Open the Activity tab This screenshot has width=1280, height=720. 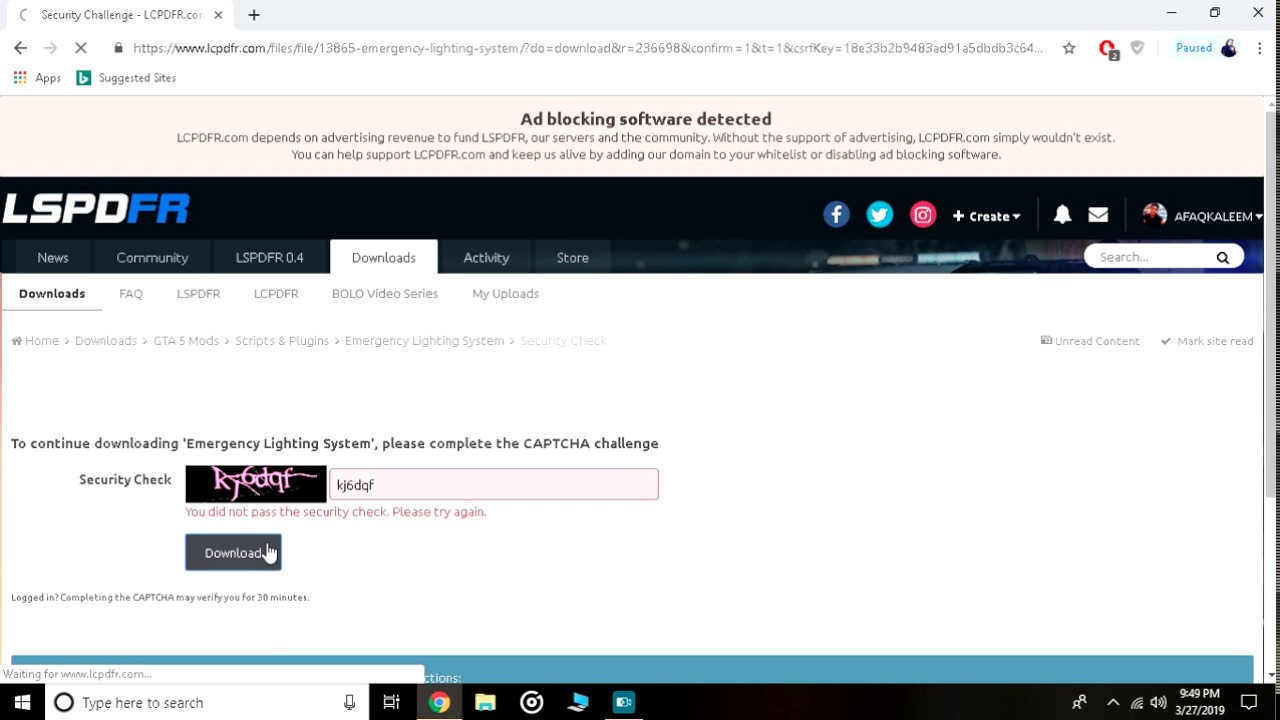click(x=486, y=258)
